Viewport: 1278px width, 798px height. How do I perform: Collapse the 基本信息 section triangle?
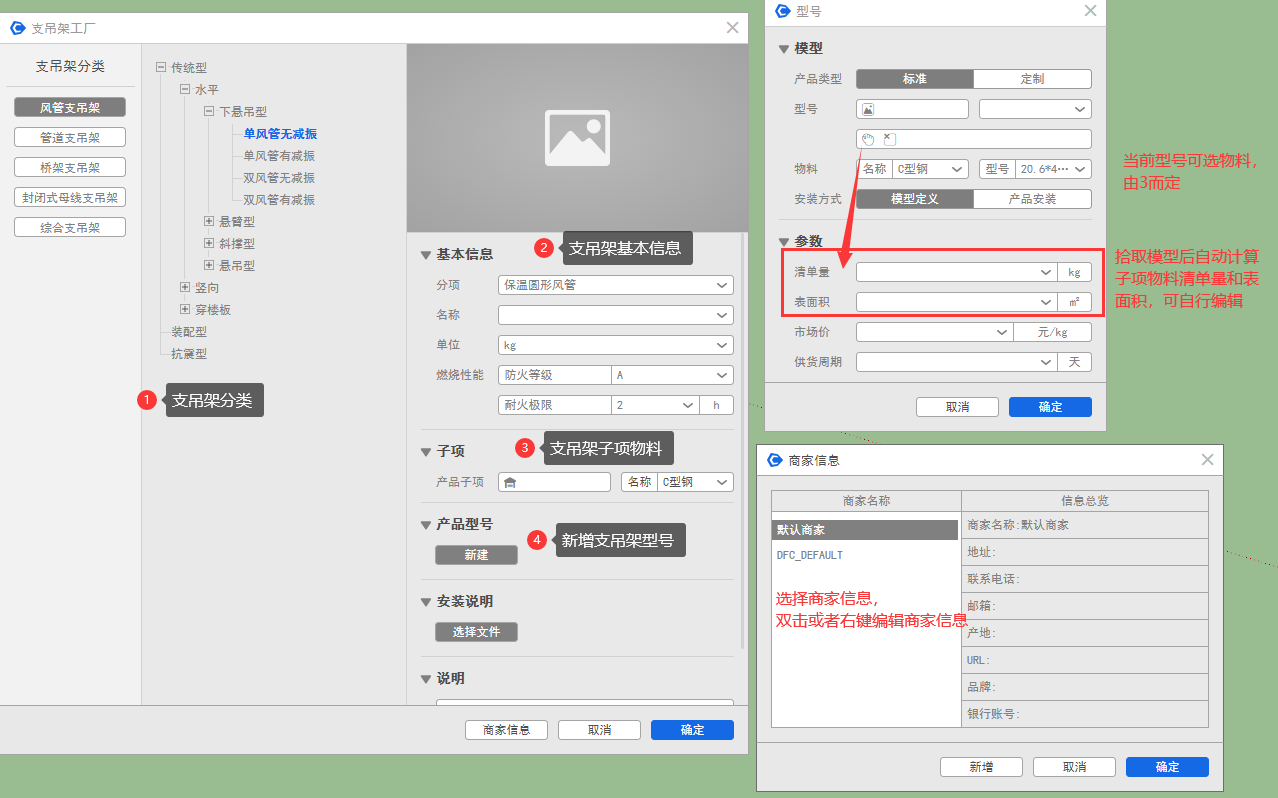click(x=426, y=254)
